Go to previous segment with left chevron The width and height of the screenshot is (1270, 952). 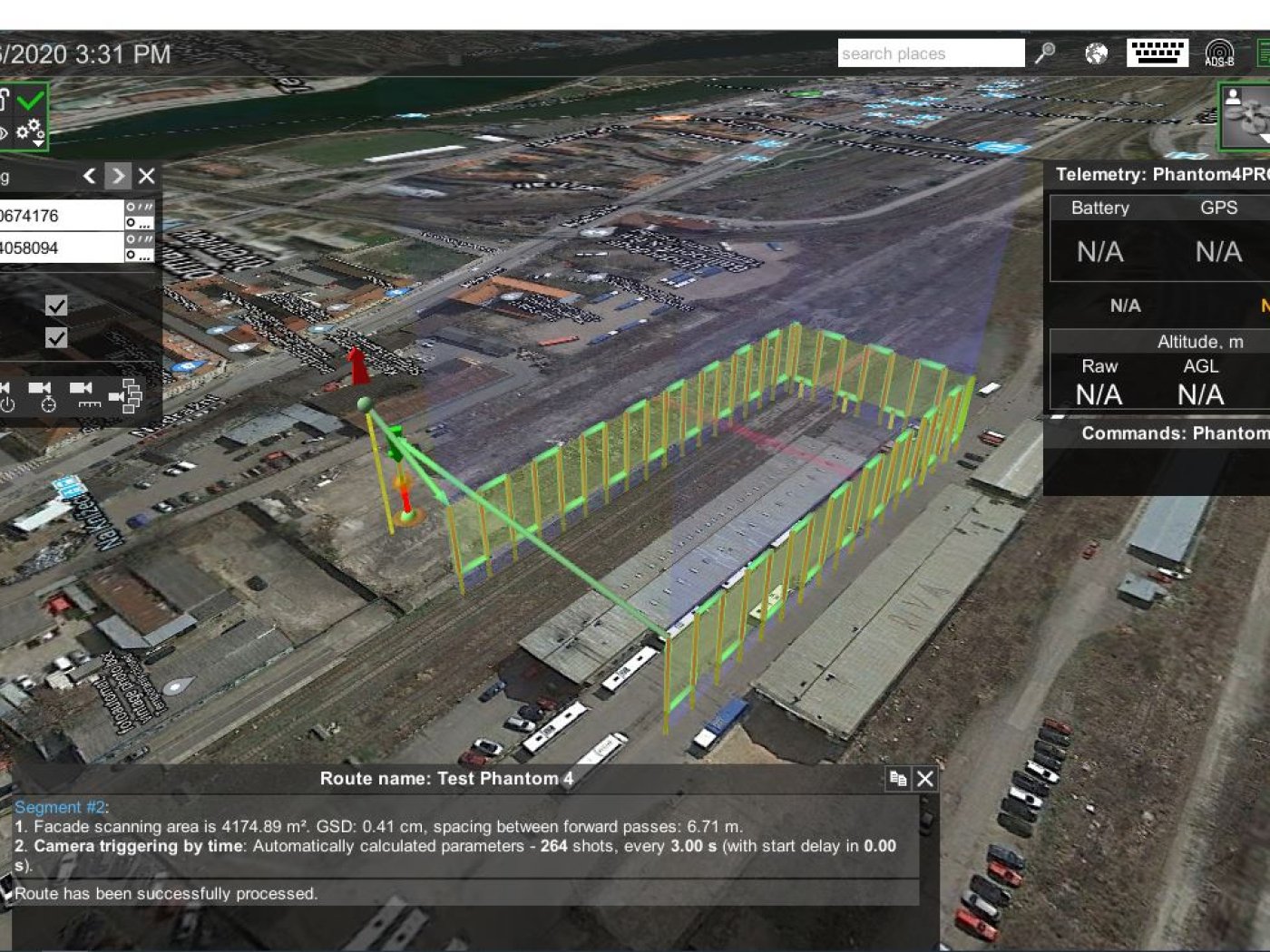pos(89,176)
